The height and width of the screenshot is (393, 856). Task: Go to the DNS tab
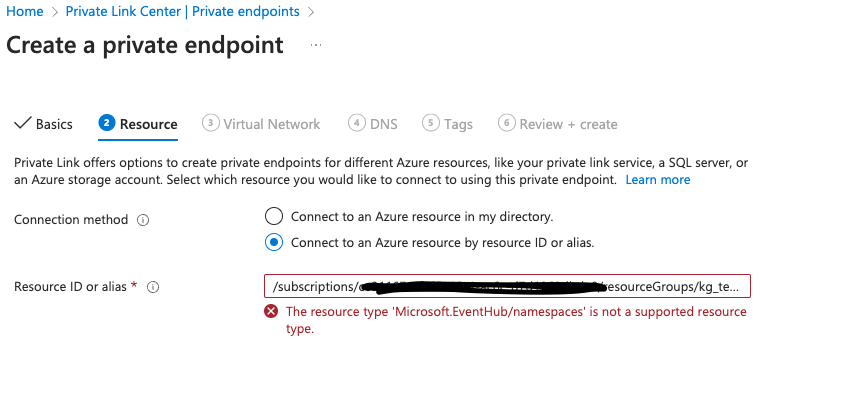click(373, 124)
